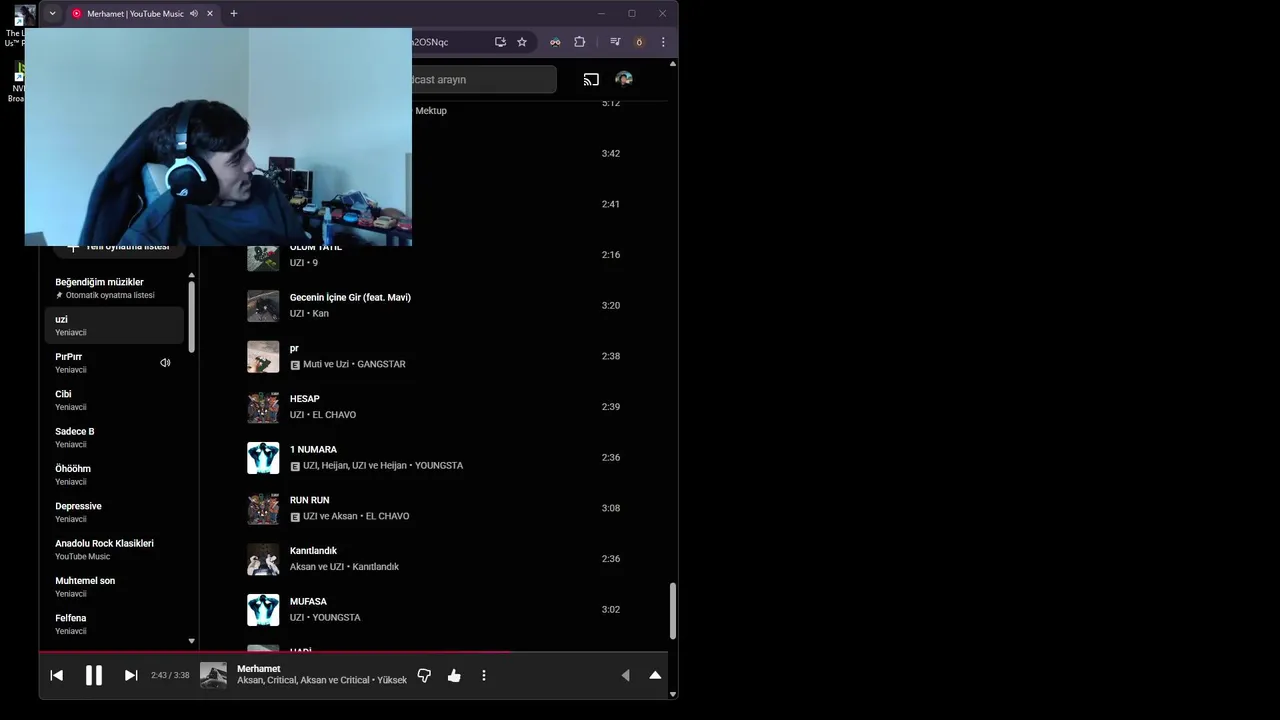Open the Sadece B playlist
Viewport: 1280px width, 720px height.
coord(114,437)
